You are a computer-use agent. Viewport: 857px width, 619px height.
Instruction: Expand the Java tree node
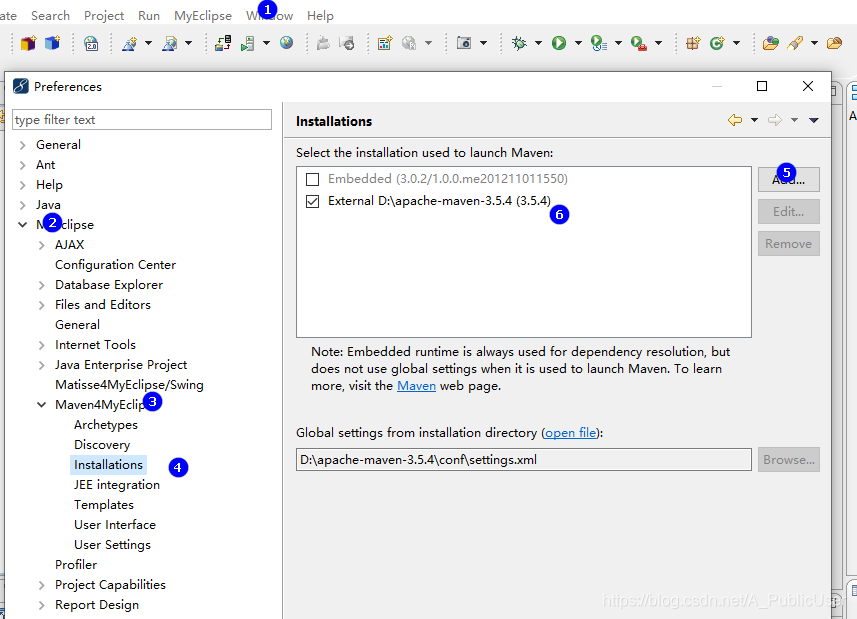click(22, 205)
